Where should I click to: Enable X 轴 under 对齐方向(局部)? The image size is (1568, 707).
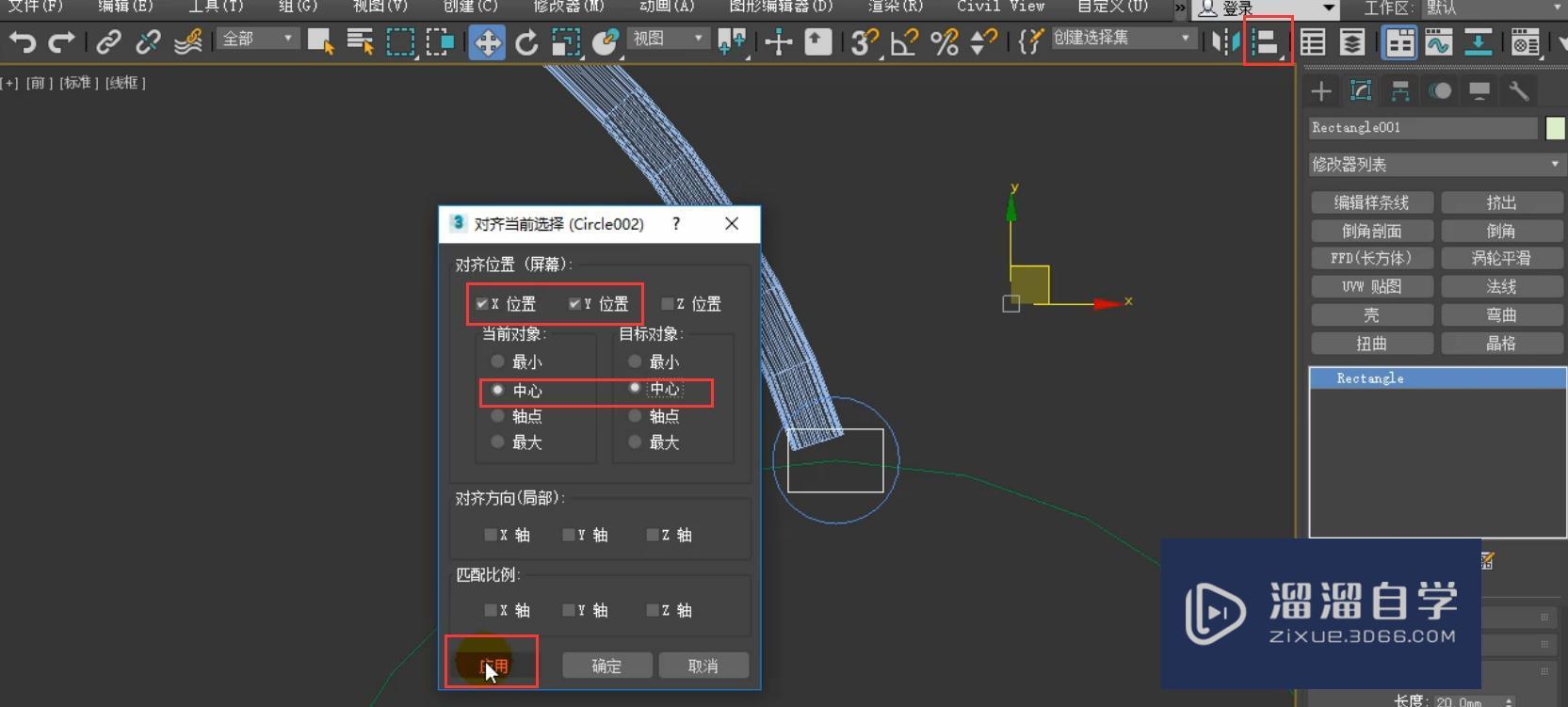click(x=491, y=535)
